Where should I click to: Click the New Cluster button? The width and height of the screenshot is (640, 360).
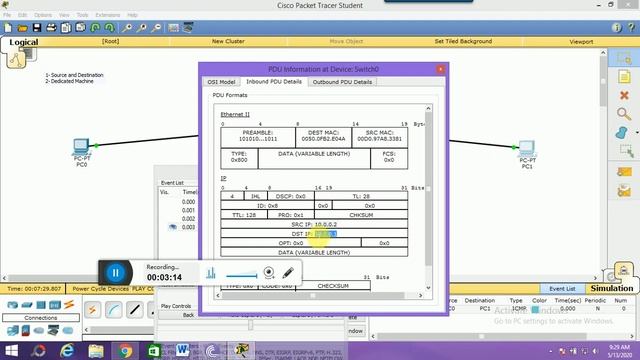click(228, 41)
